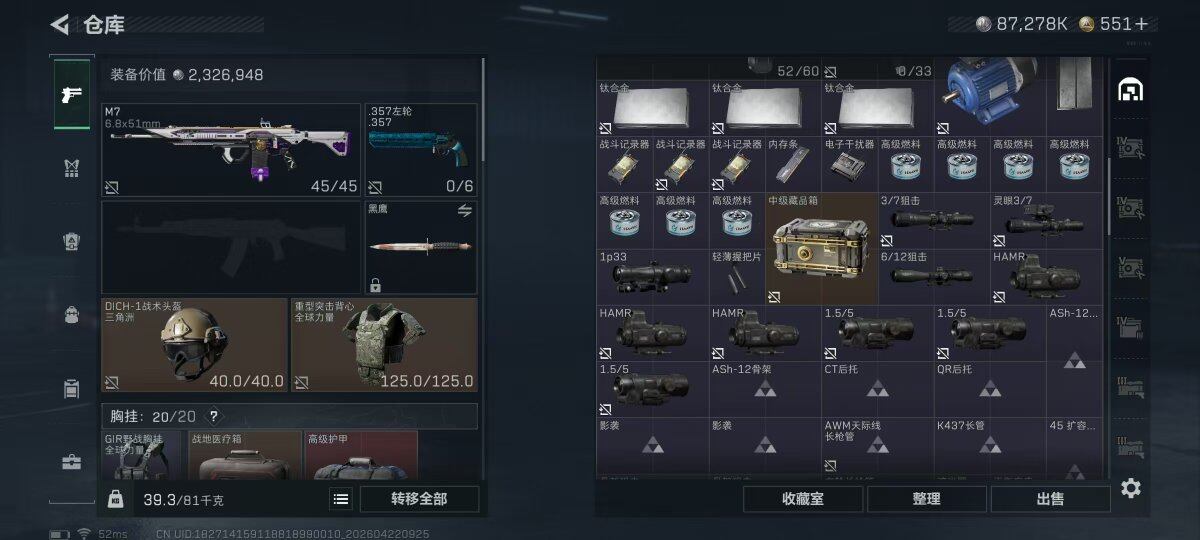Go back using the arrow beside 仓库

point(60,24)
